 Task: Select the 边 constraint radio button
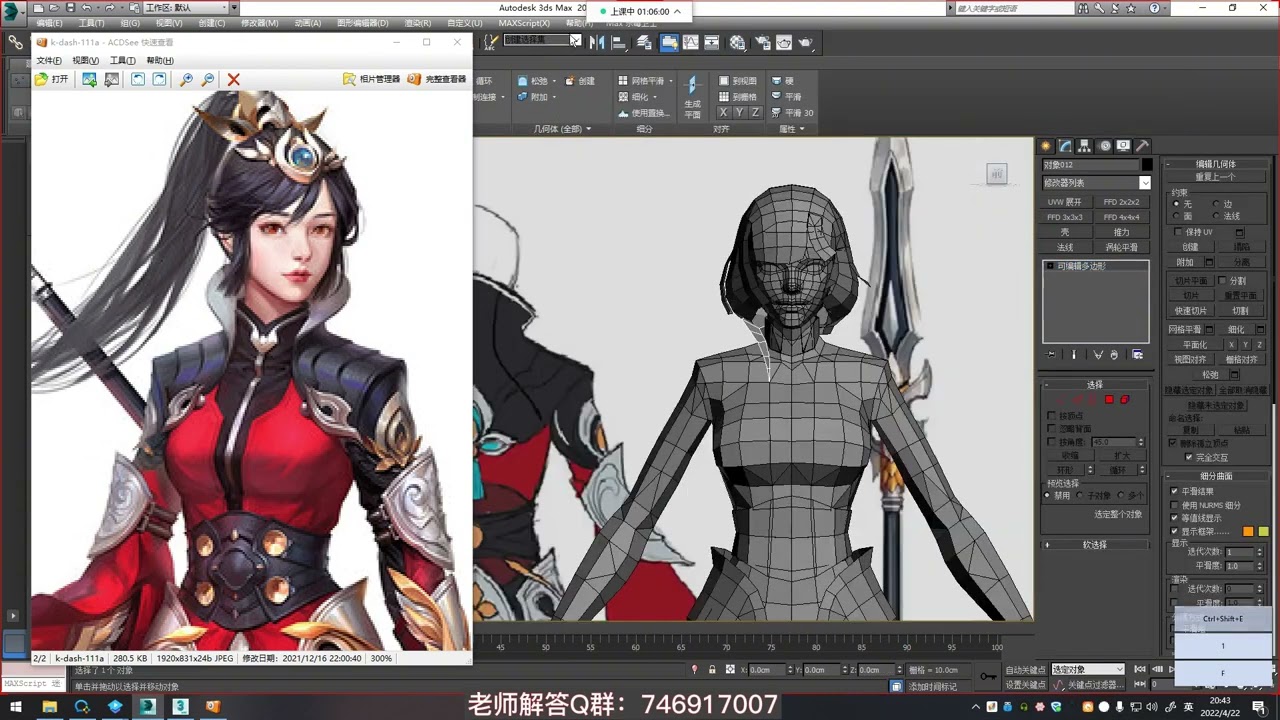1216,204
